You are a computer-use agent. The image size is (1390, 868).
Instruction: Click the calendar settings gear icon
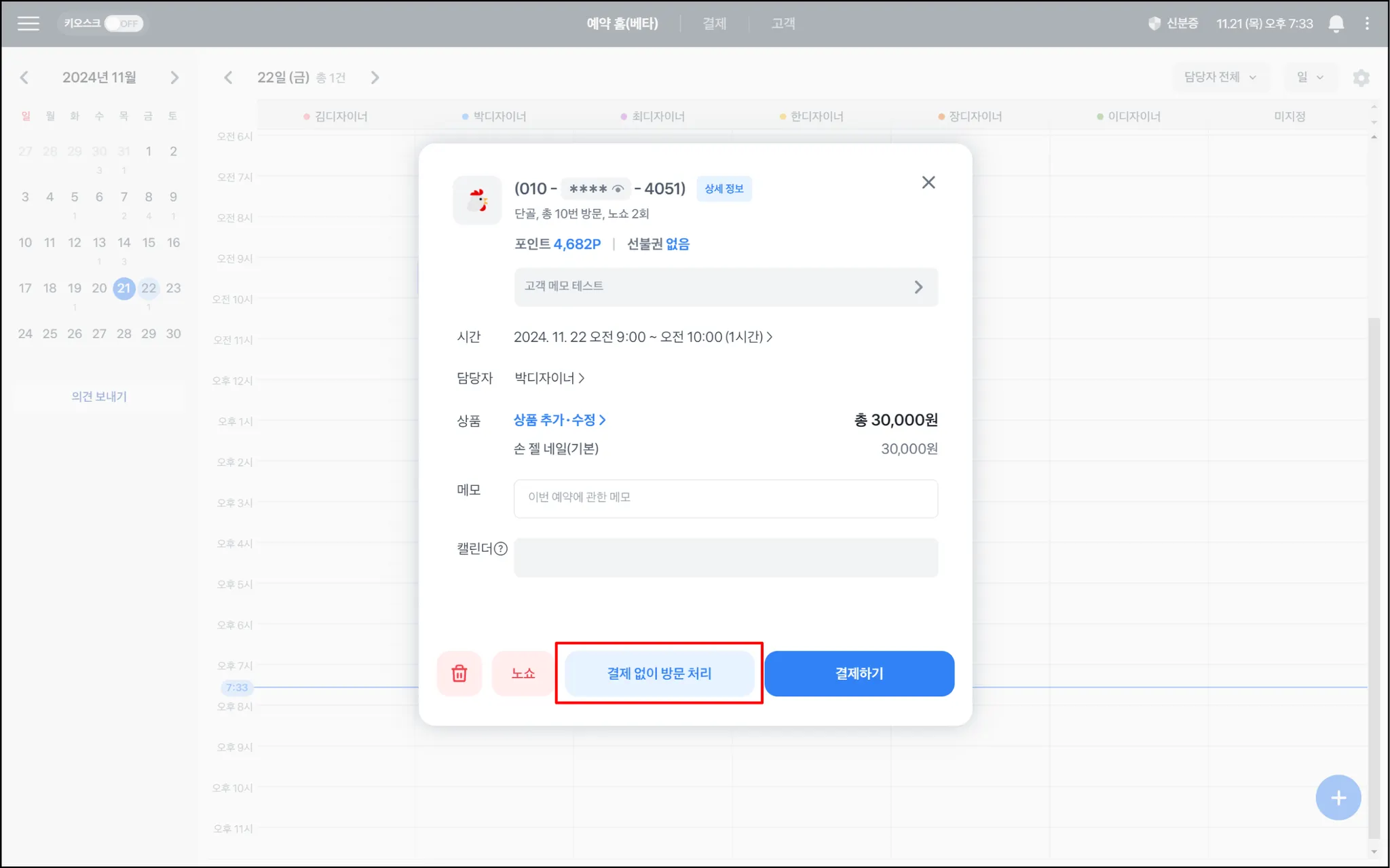pos(1361,77)
